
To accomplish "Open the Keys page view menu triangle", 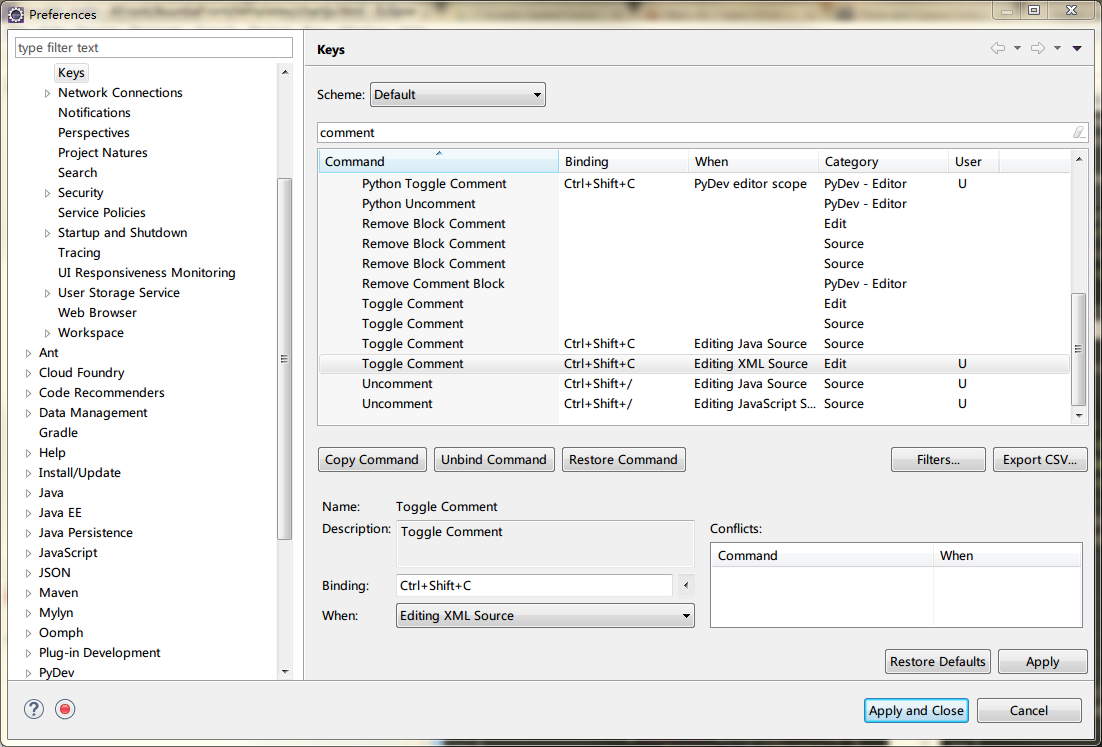I will 1077,48.
